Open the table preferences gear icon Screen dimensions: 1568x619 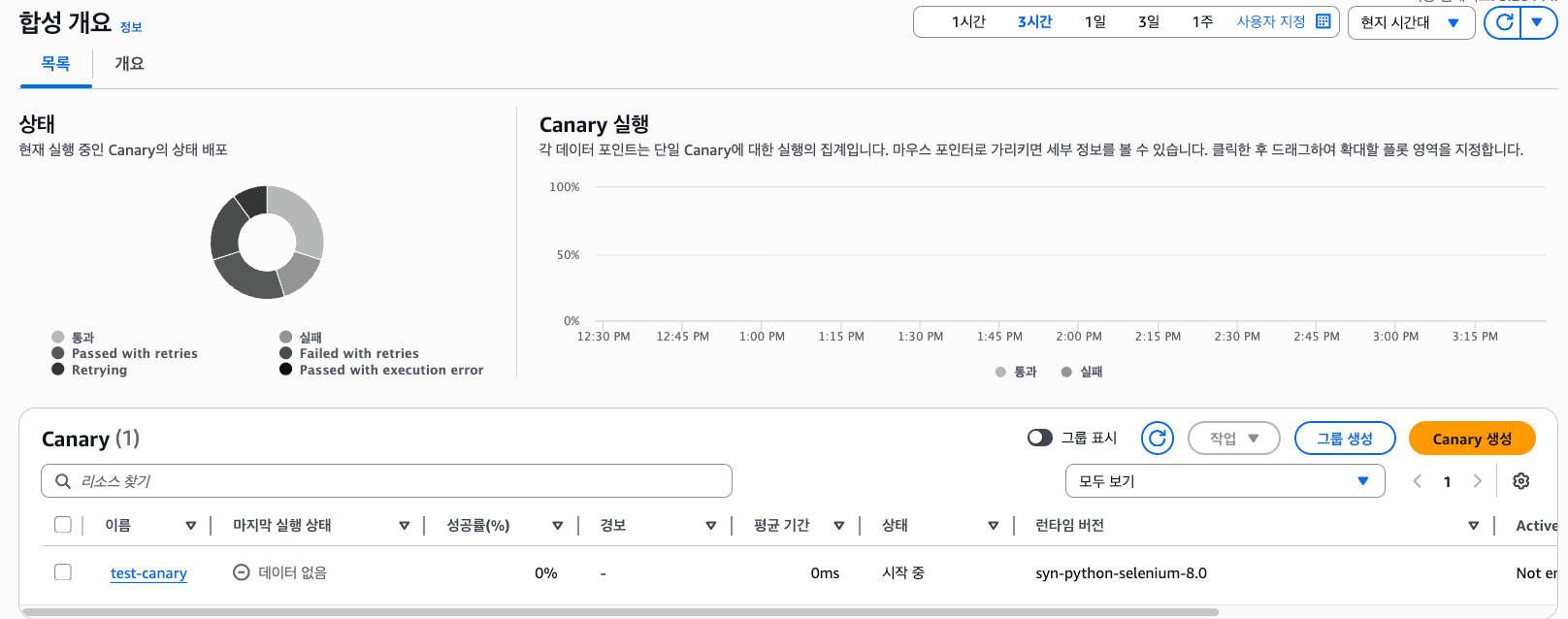pyautogui.click(x=1521, y=481)
